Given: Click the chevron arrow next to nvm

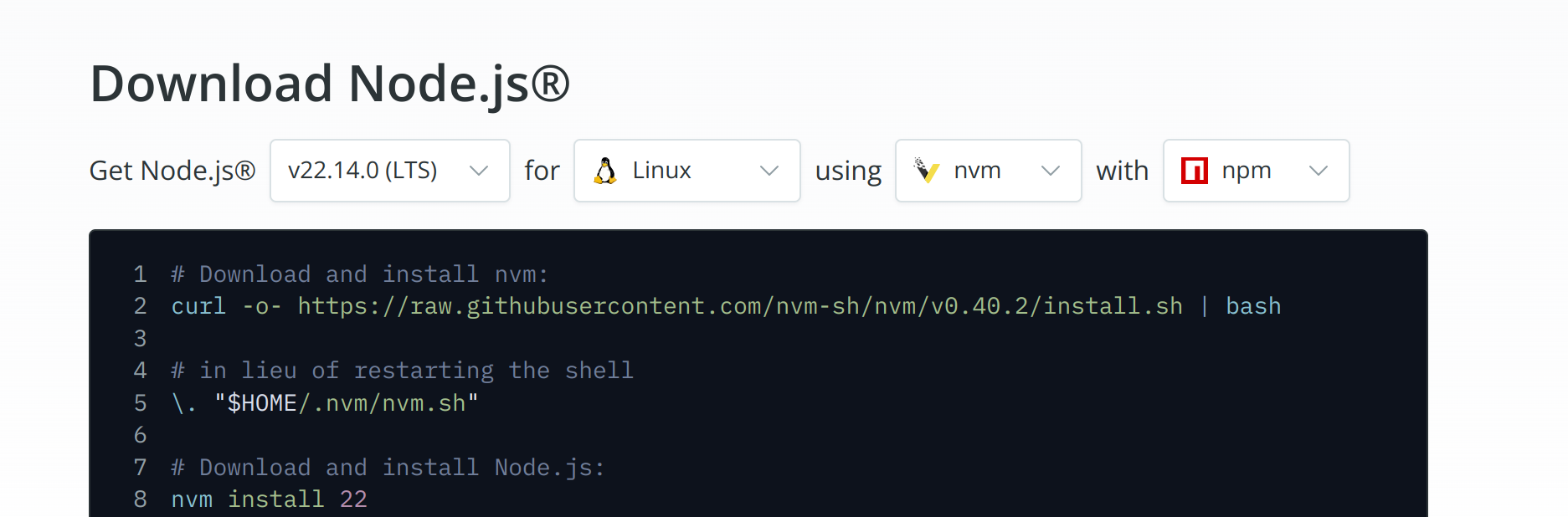Looking at the screenshot, I should 1051,171.
